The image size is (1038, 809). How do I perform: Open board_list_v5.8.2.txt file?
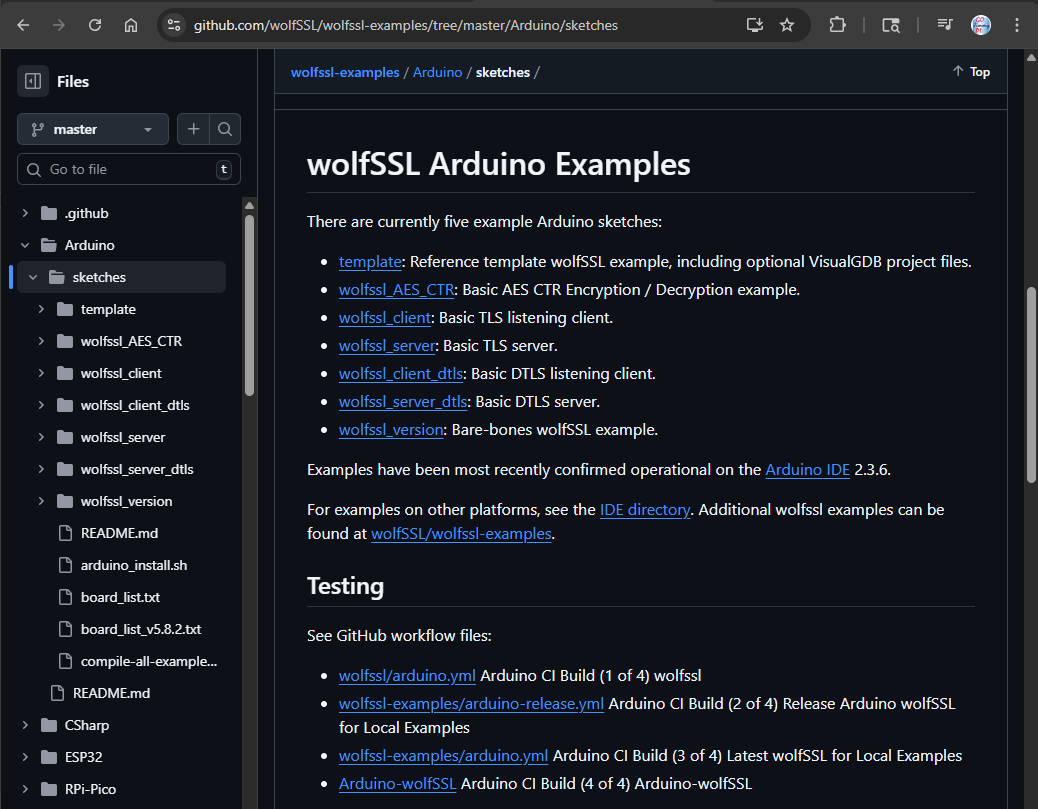[x=141, y=629]
